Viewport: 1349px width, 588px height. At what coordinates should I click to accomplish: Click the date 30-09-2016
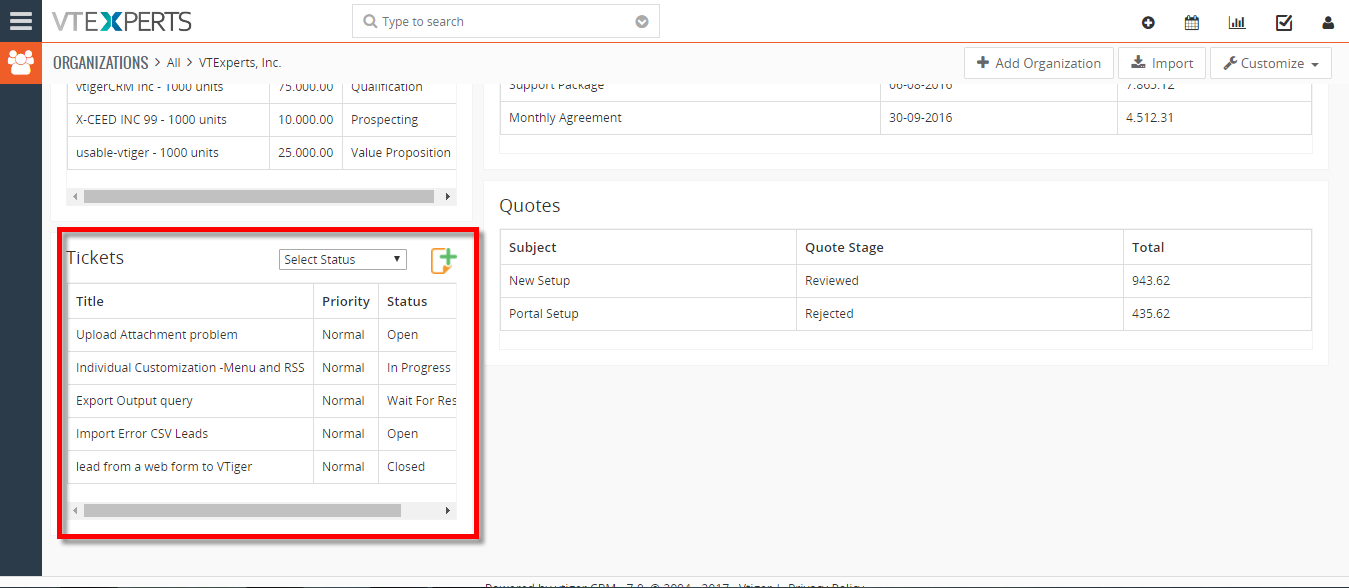[921, 118]
